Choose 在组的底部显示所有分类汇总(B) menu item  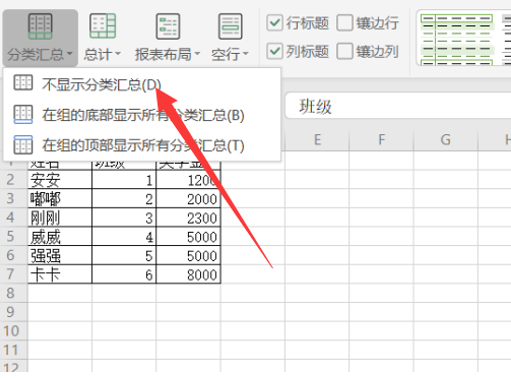(x=142, y=114)
